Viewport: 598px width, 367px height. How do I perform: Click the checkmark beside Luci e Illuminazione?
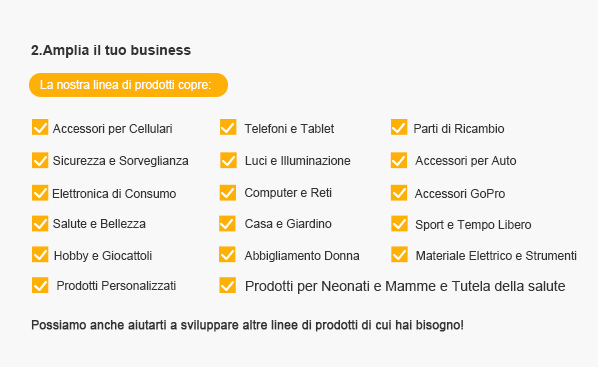(228, 160)
